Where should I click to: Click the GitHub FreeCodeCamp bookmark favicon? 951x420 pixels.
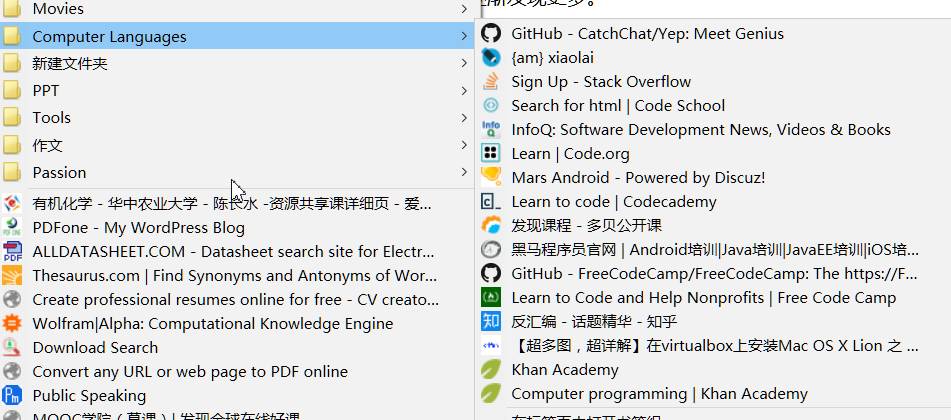[x=491, y=273]
